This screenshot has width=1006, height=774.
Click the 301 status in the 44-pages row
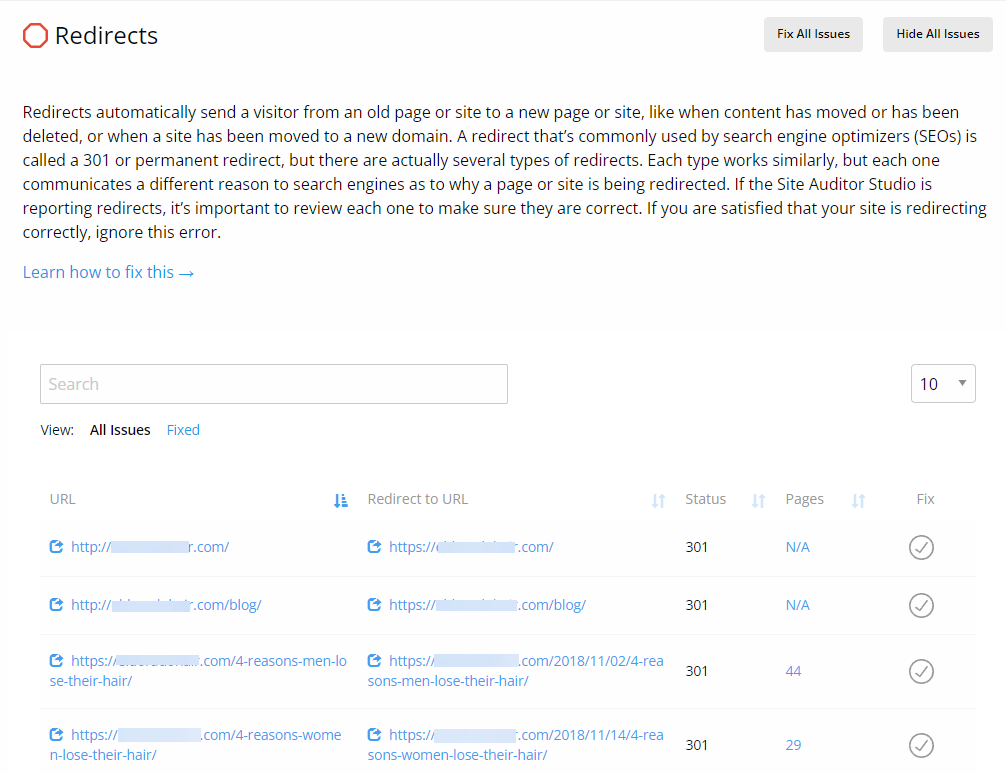click(x=696, y=671)
